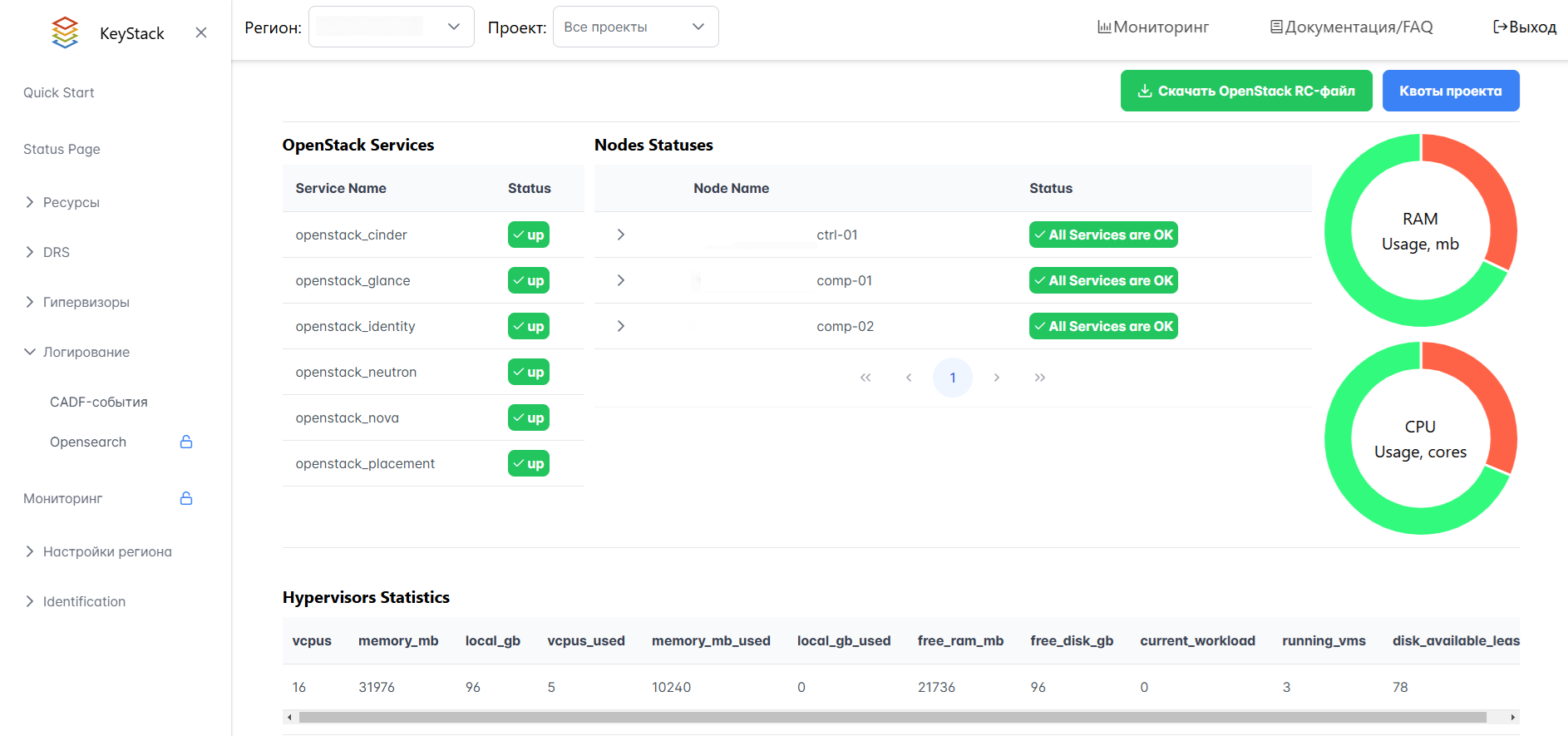1568x736 pixels.
Task: Jump to last page with double-arrow icon
Action: pos(1039,378)
